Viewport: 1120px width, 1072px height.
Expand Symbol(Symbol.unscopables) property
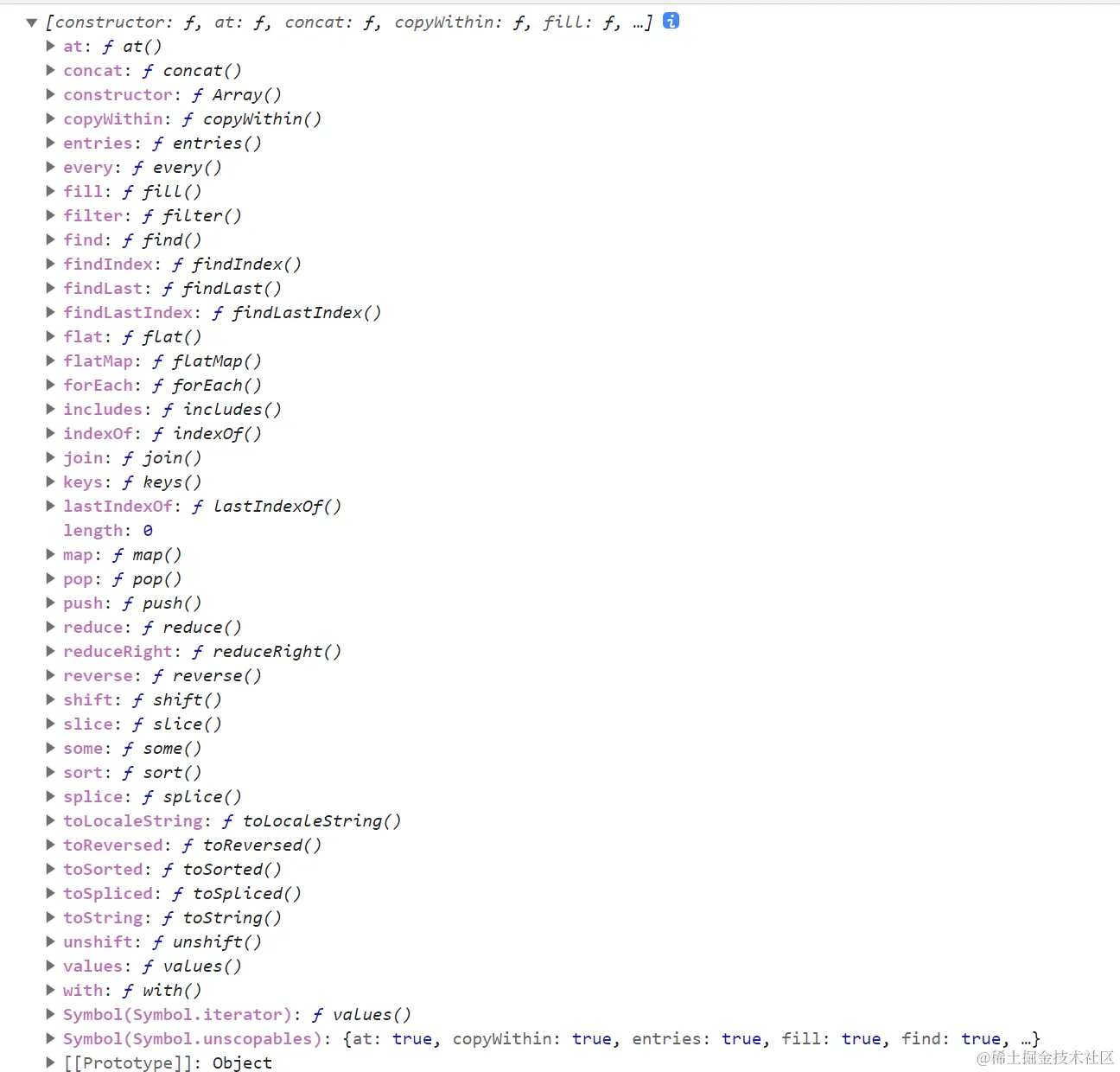click(x=50, y=1038)
